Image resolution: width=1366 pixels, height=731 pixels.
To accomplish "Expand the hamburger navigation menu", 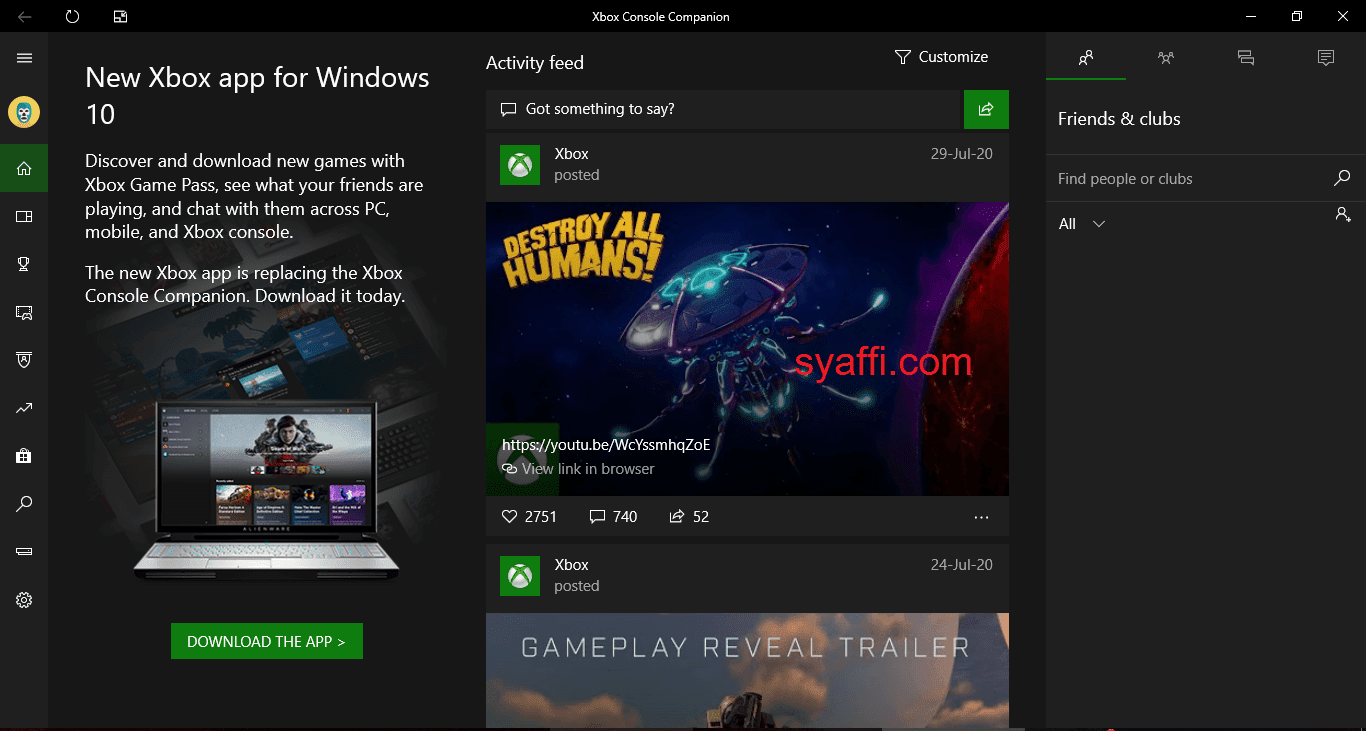I will (24, 57).
